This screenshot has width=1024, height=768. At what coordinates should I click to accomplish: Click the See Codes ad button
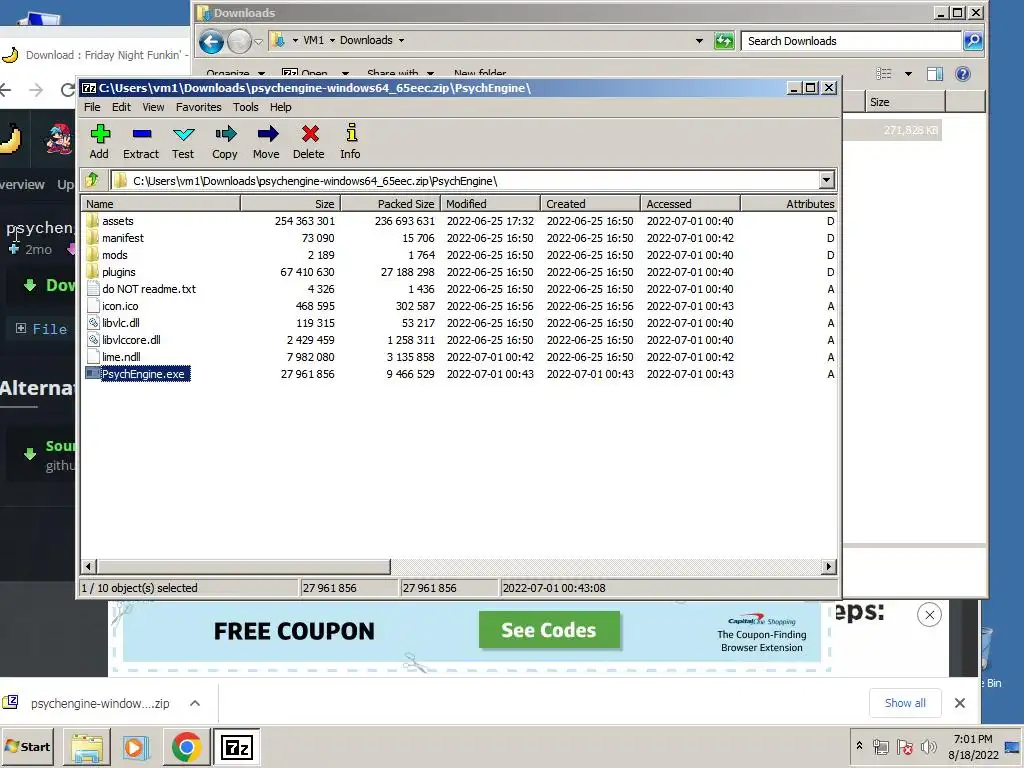(549, 630)
